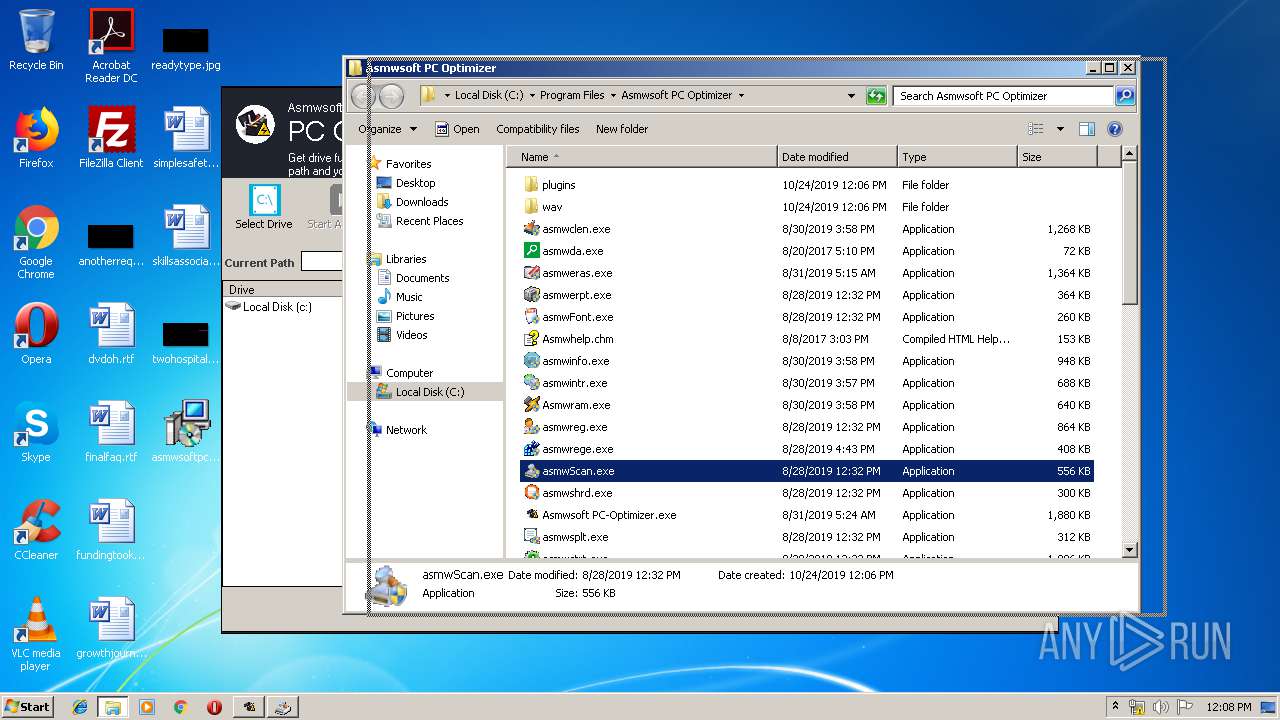1280x720 pixels.
Task: Open the plugins folder icon
Action: (532, 185)
